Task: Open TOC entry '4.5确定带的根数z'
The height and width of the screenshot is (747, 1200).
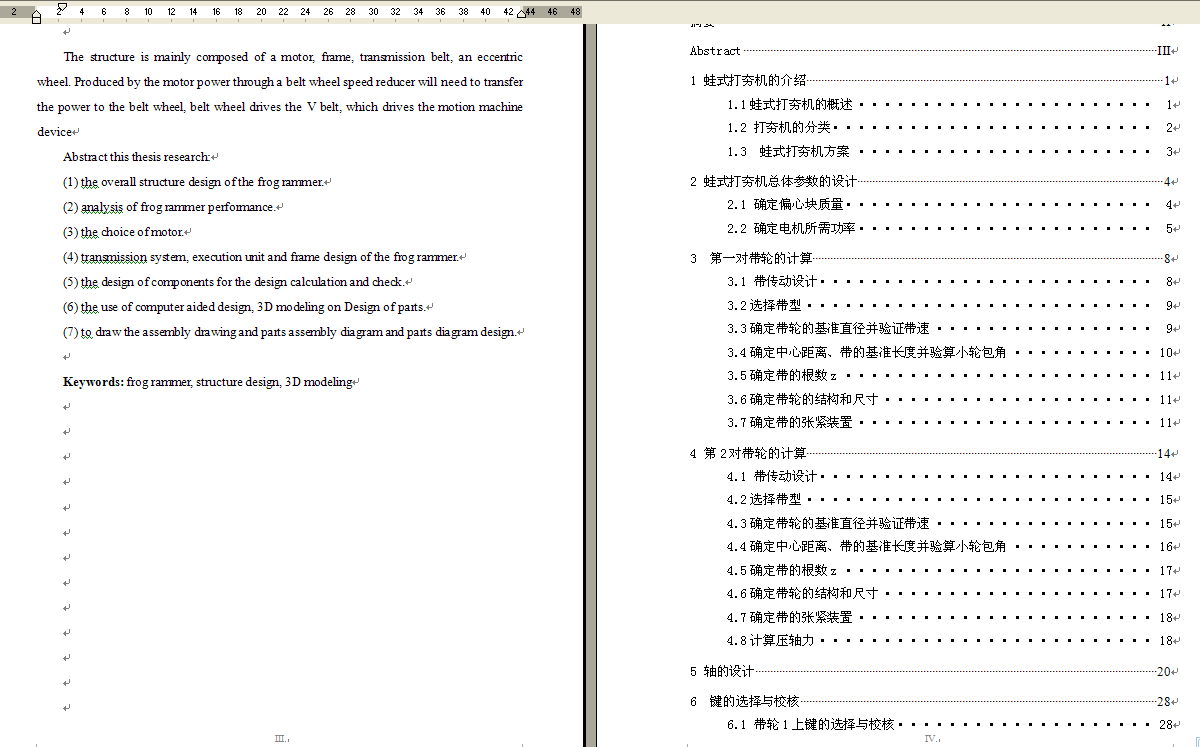Action: pos(952,571)
